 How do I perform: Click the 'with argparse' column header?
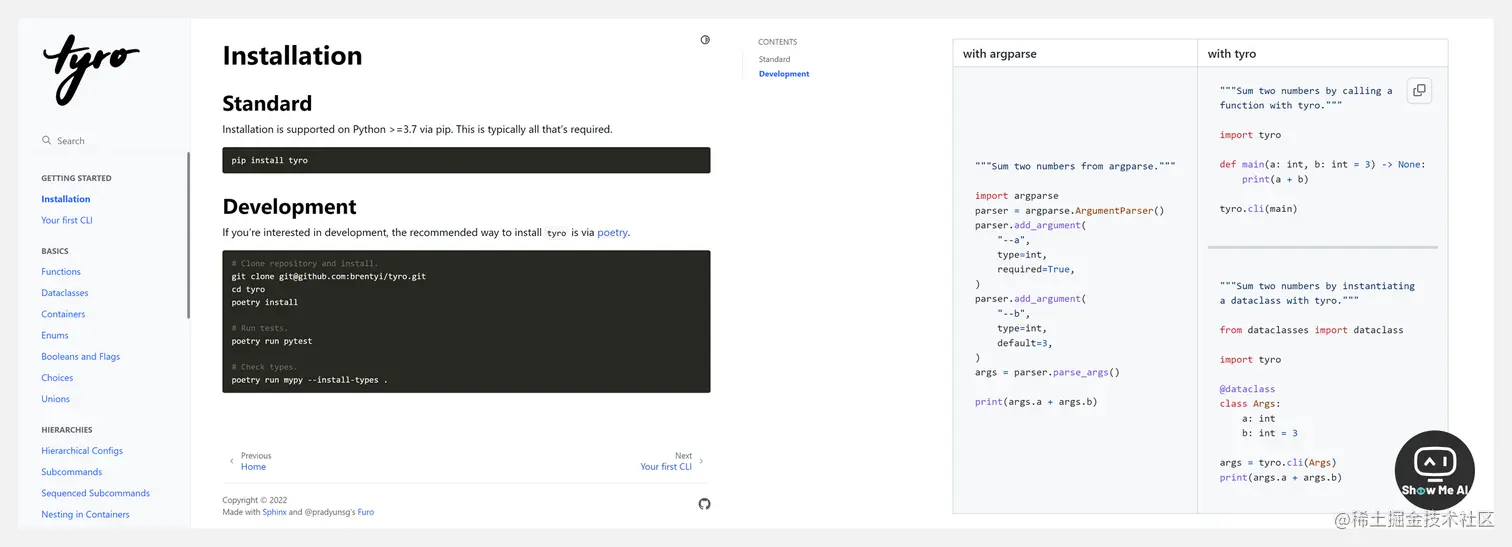pyautogui.click(x=1001, y=54)
